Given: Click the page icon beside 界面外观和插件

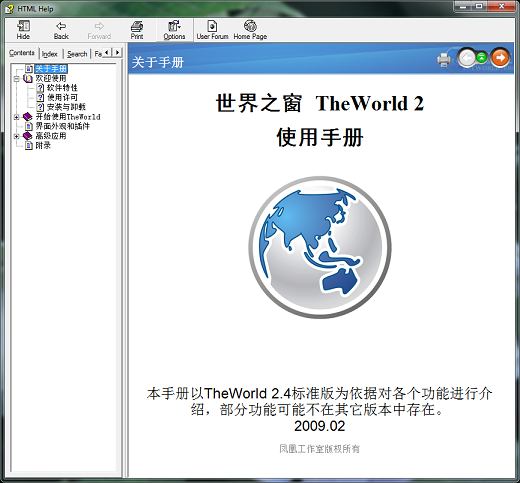Looking at the screenshot, I should (29, 126).
